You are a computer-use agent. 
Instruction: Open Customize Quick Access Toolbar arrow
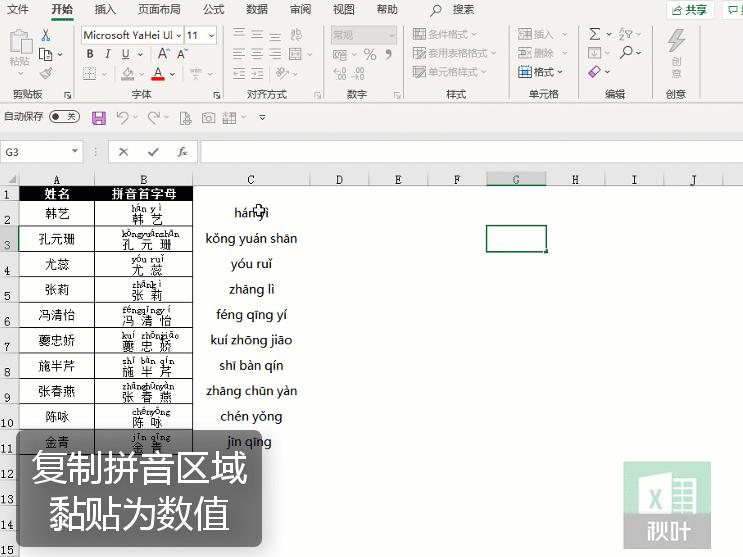pyautogui.click(x=263, y=117)
